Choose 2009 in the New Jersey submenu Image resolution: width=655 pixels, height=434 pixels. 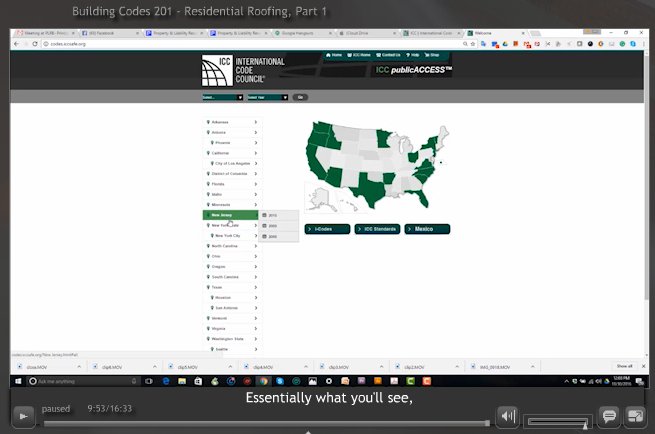[x=279, y=226]
